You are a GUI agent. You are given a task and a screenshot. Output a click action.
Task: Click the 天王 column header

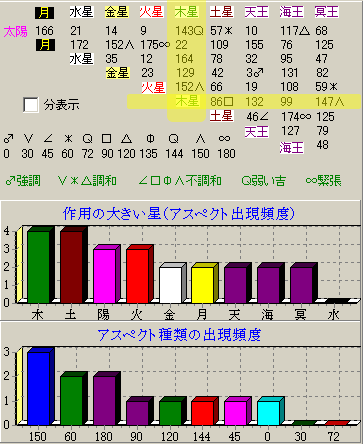point(256,12)
